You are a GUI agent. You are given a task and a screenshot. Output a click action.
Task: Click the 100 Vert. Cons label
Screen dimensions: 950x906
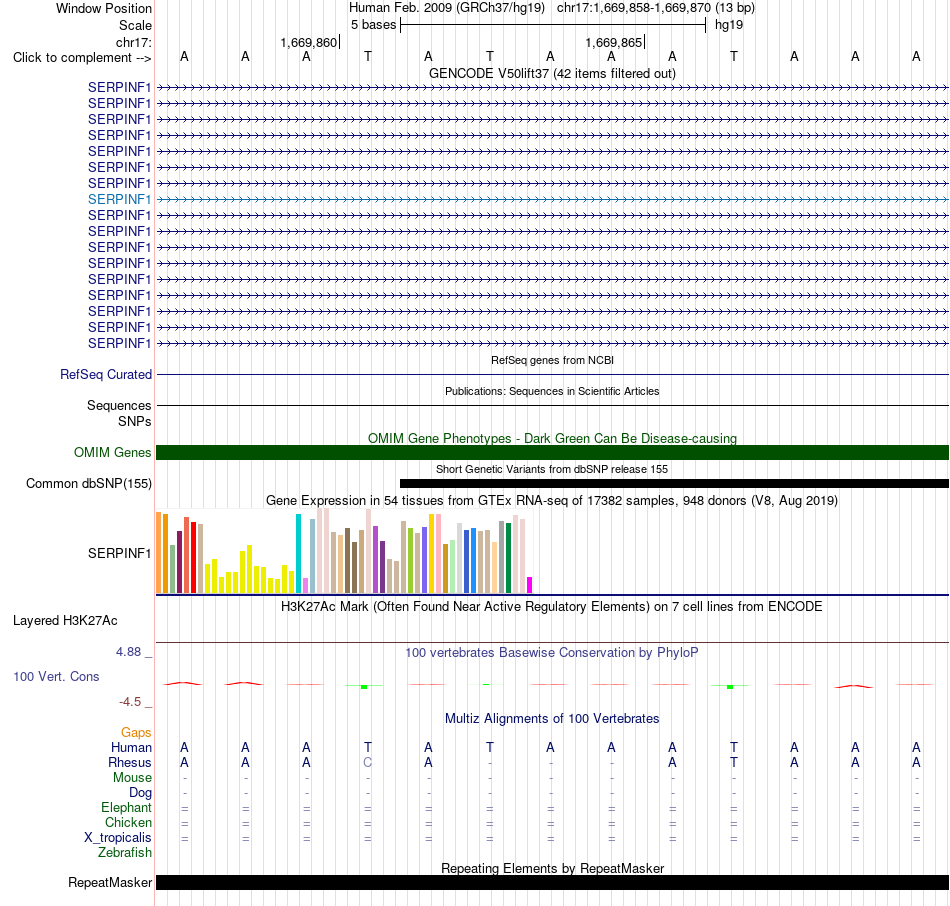point(56,676)
